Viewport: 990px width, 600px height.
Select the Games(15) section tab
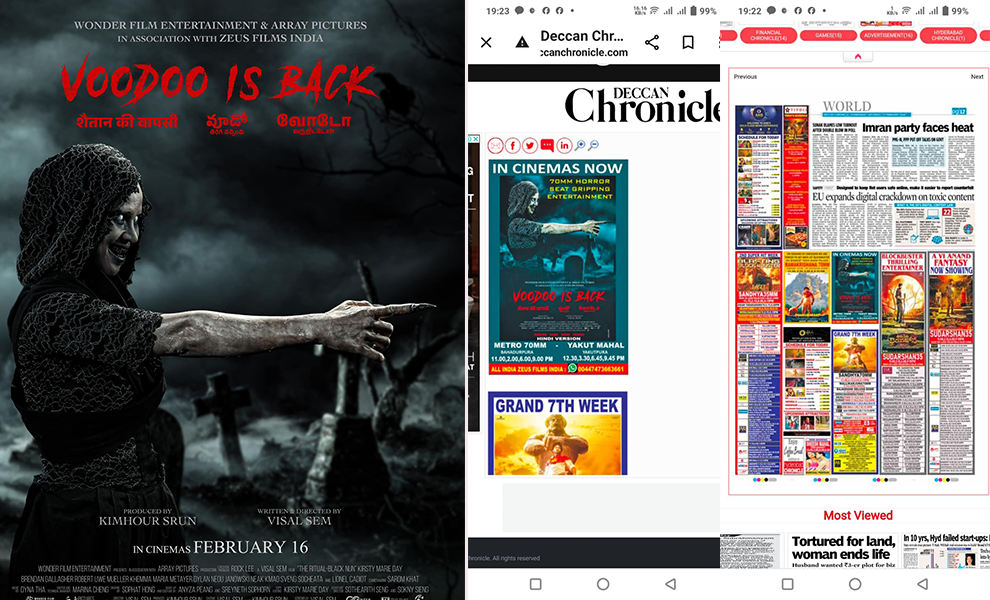coord(828,35)
